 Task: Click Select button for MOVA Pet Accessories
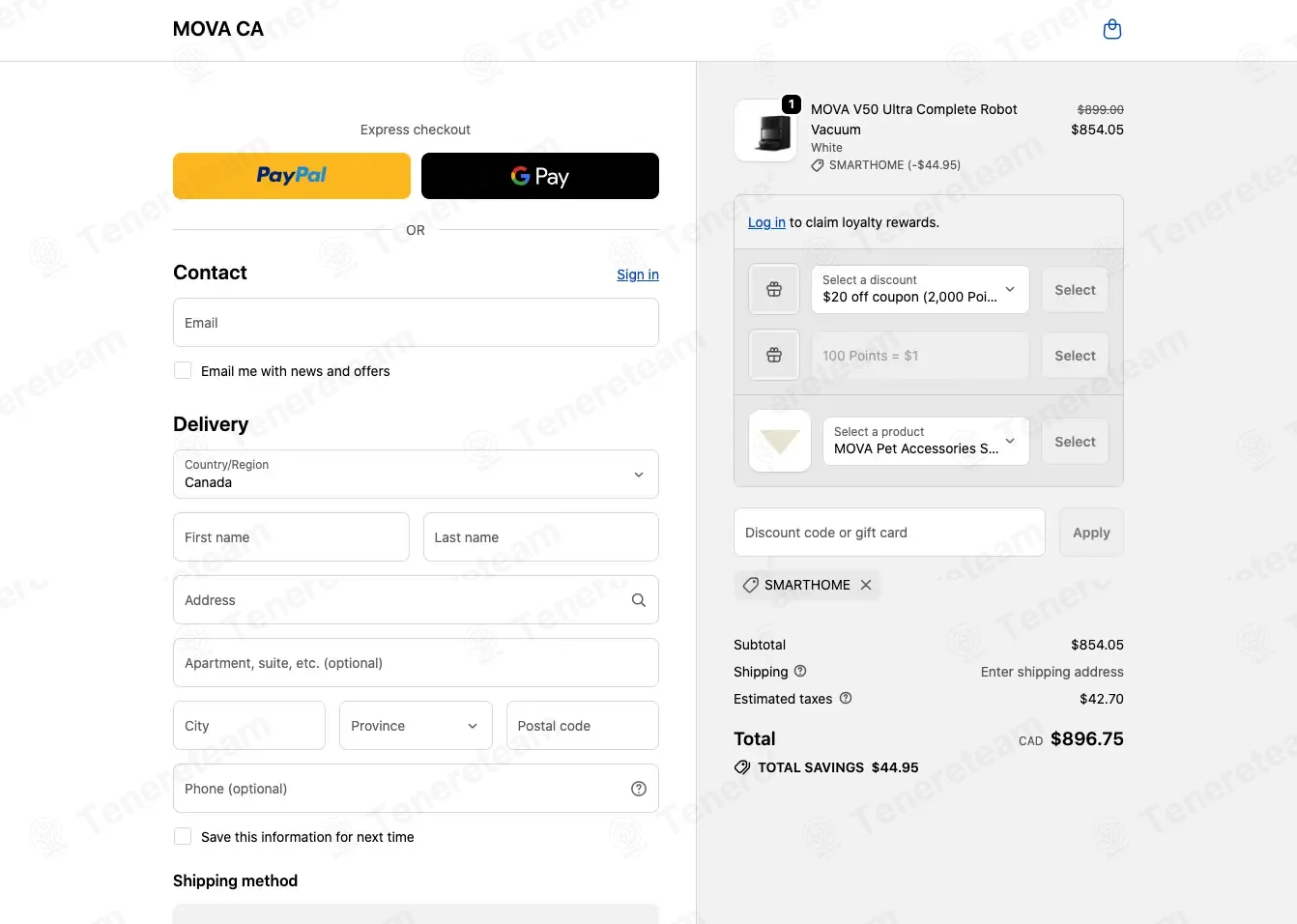point(1075,442)
